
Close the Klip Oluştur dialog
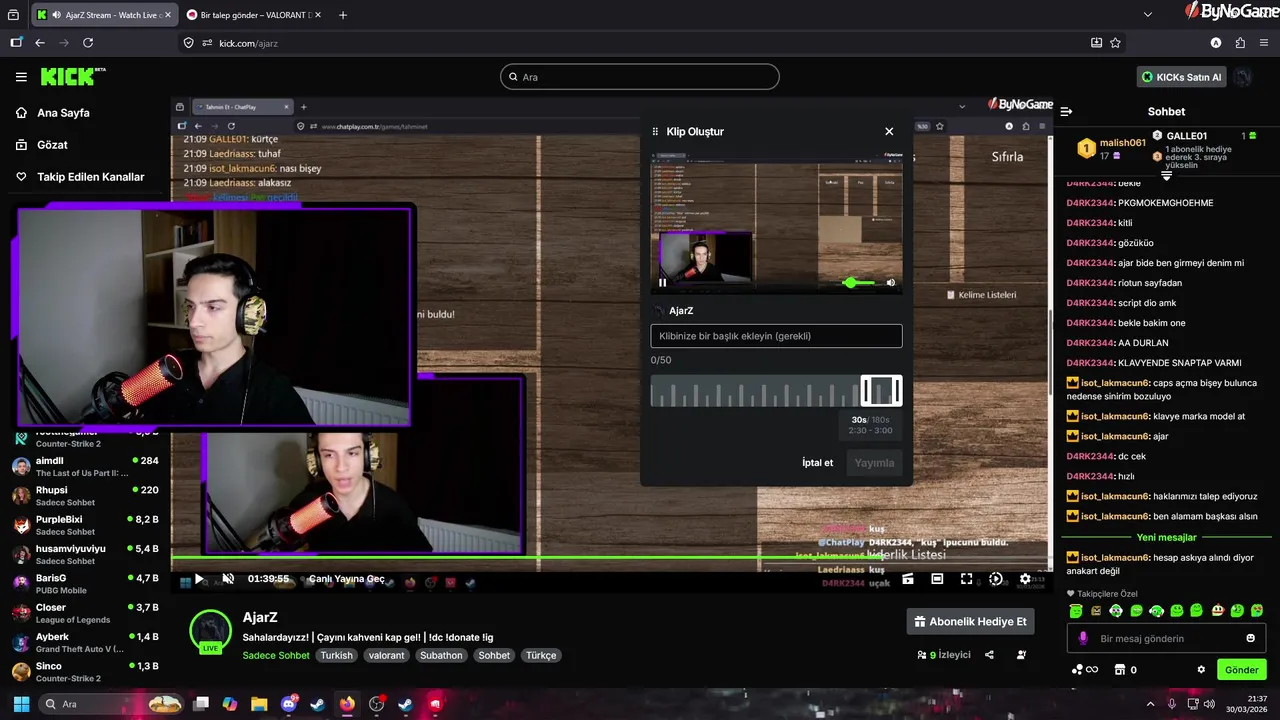[889, 131]
